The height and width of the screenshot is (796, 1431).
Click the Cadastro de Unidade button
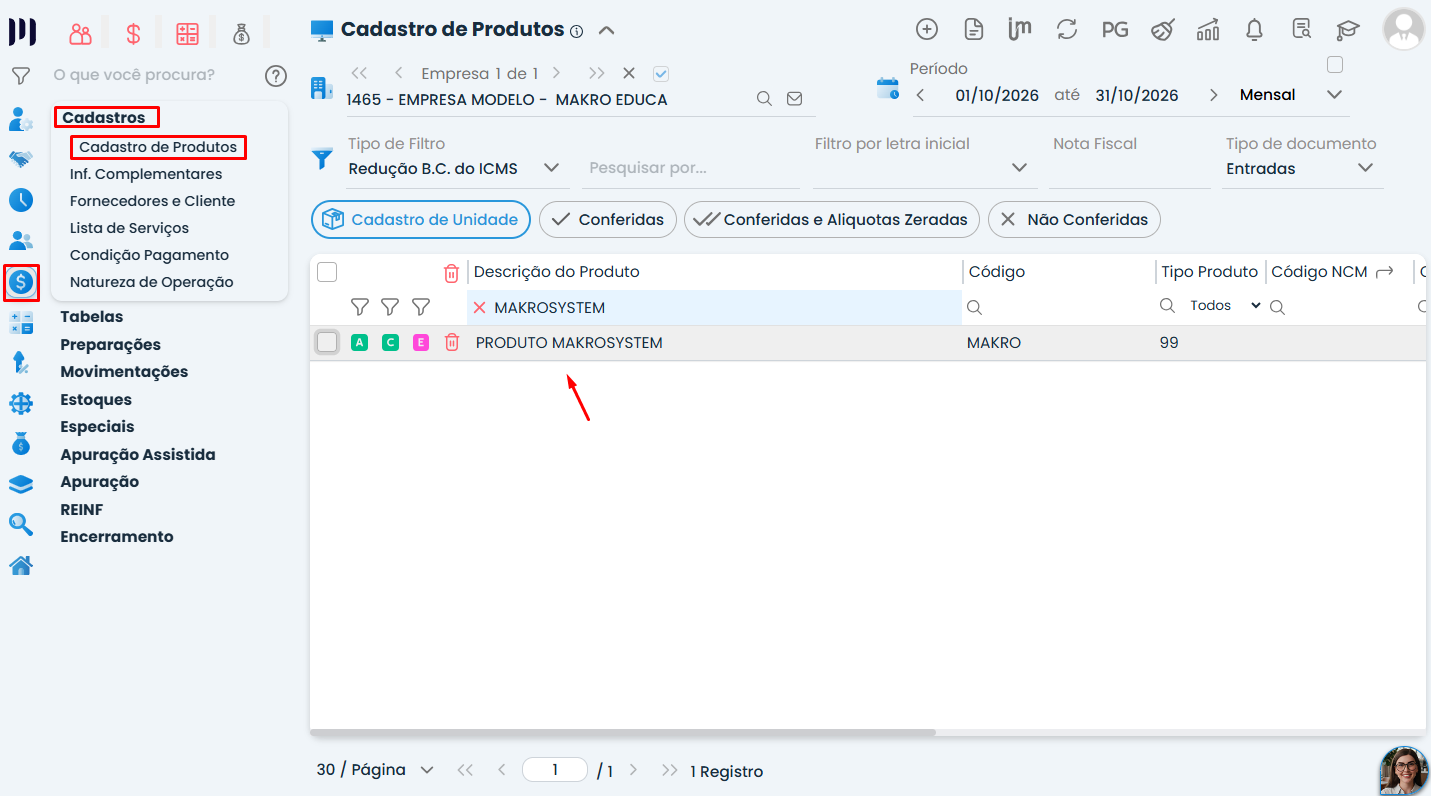pyautogui.click(x=420, y=220)
